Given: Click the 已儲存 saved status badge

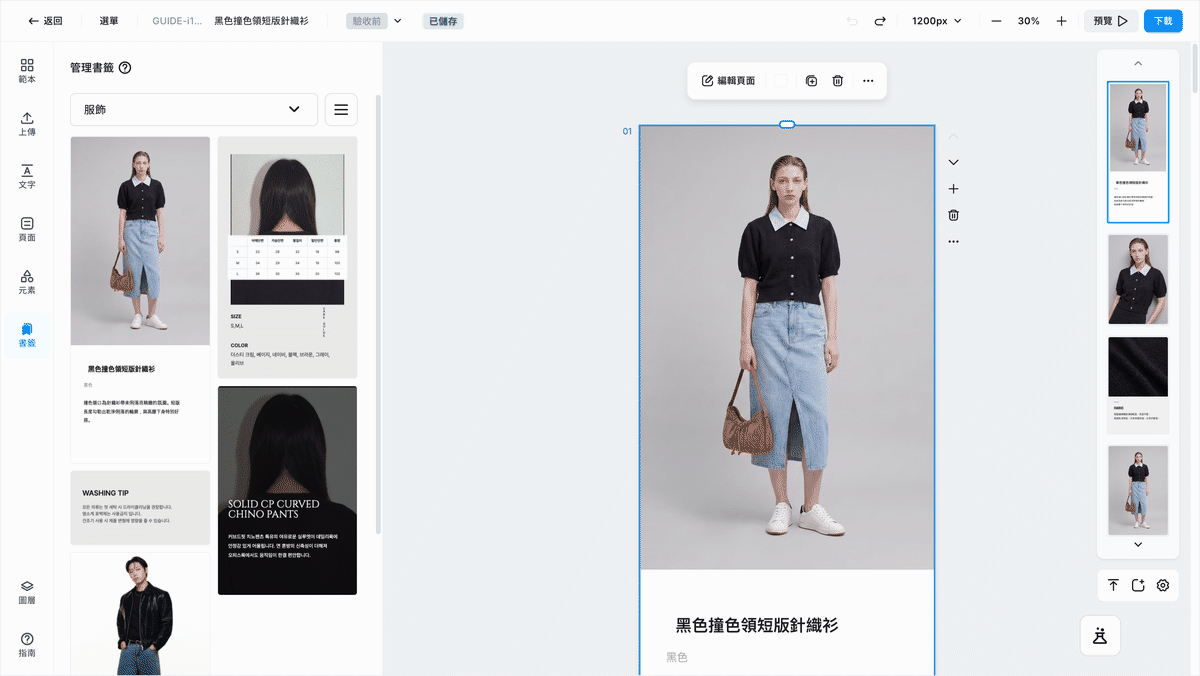Looking at the screenshot, I should (443, 21).
